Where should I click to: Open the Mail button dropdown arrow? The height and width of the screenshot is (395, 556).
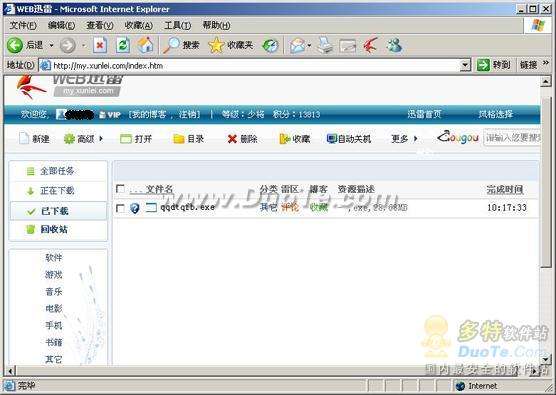309,45
